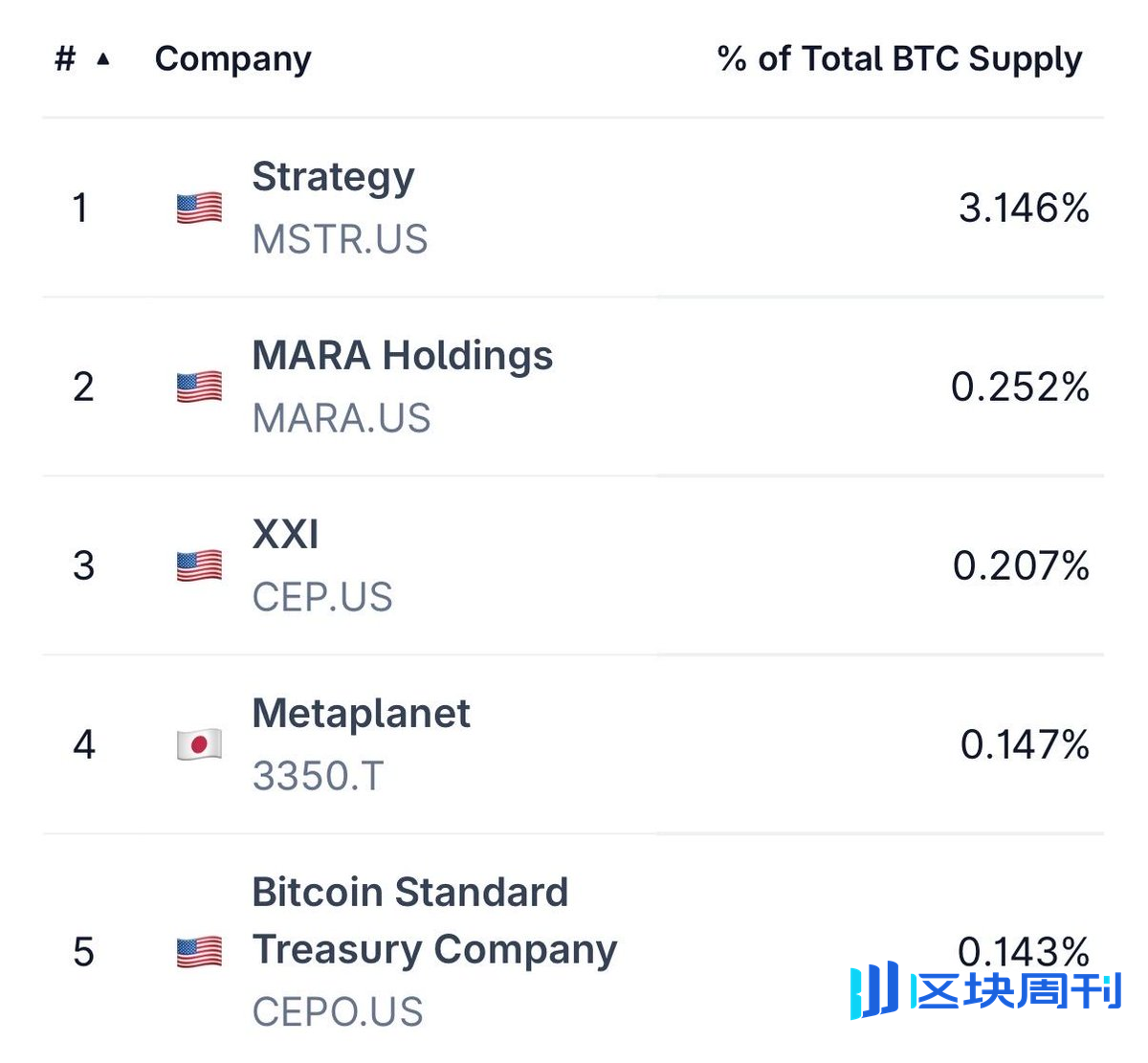Expand the Metaplanet row entry
The image size is (1148, 1063).
click(574, 743)
